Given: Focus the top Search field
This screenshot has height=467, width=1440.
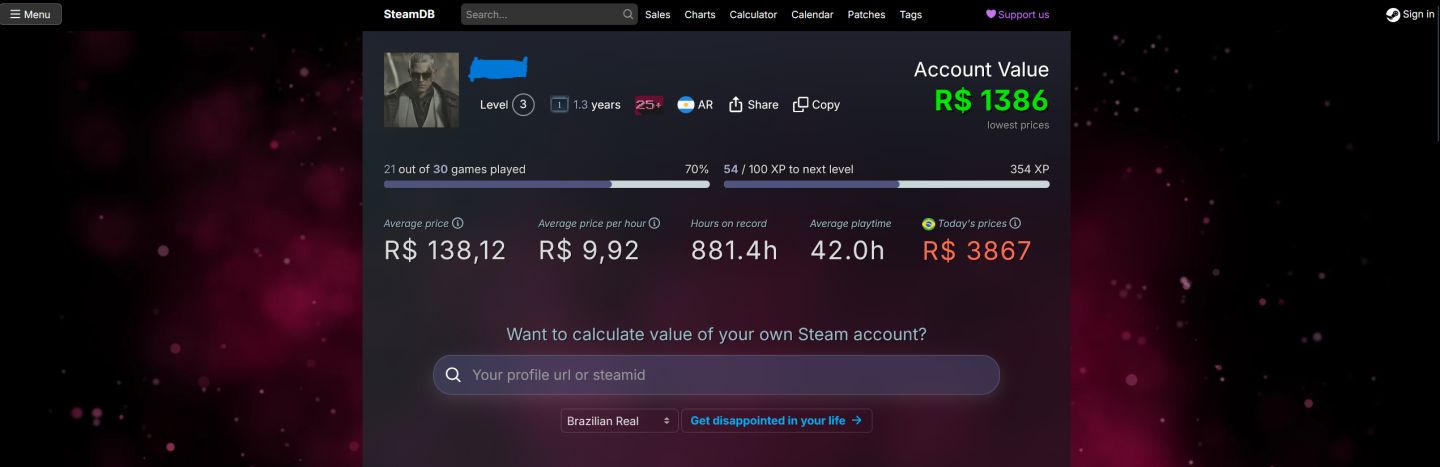Looking at the screenshot, I should (549, 14).
